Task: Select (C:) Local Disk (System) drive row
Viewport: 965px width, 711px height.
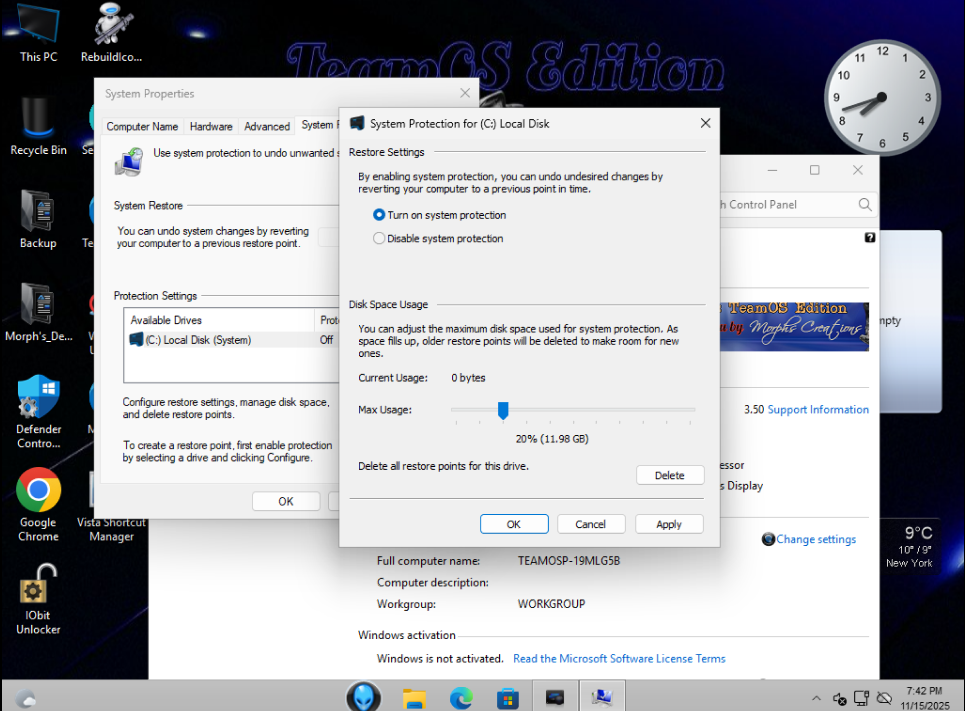Action: 232,340
